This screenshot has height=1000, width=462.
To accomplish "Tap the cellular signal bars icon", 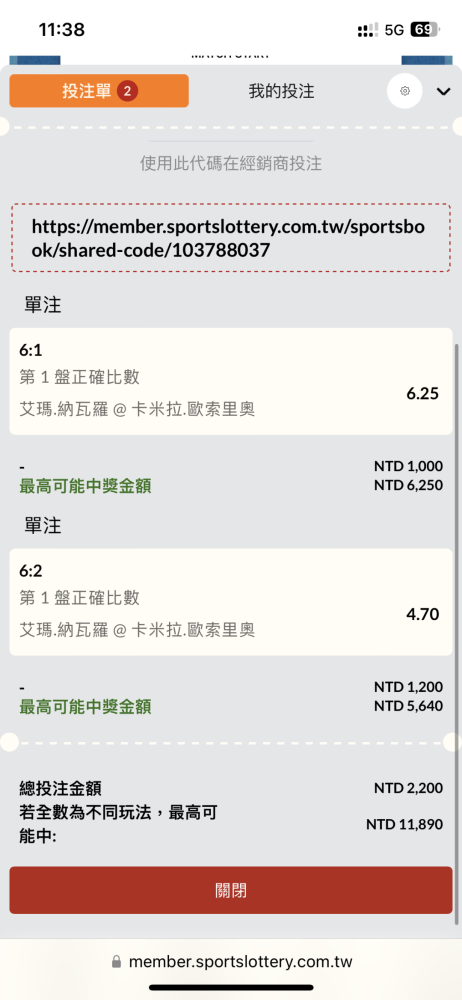I will click(x=368, y=29).
